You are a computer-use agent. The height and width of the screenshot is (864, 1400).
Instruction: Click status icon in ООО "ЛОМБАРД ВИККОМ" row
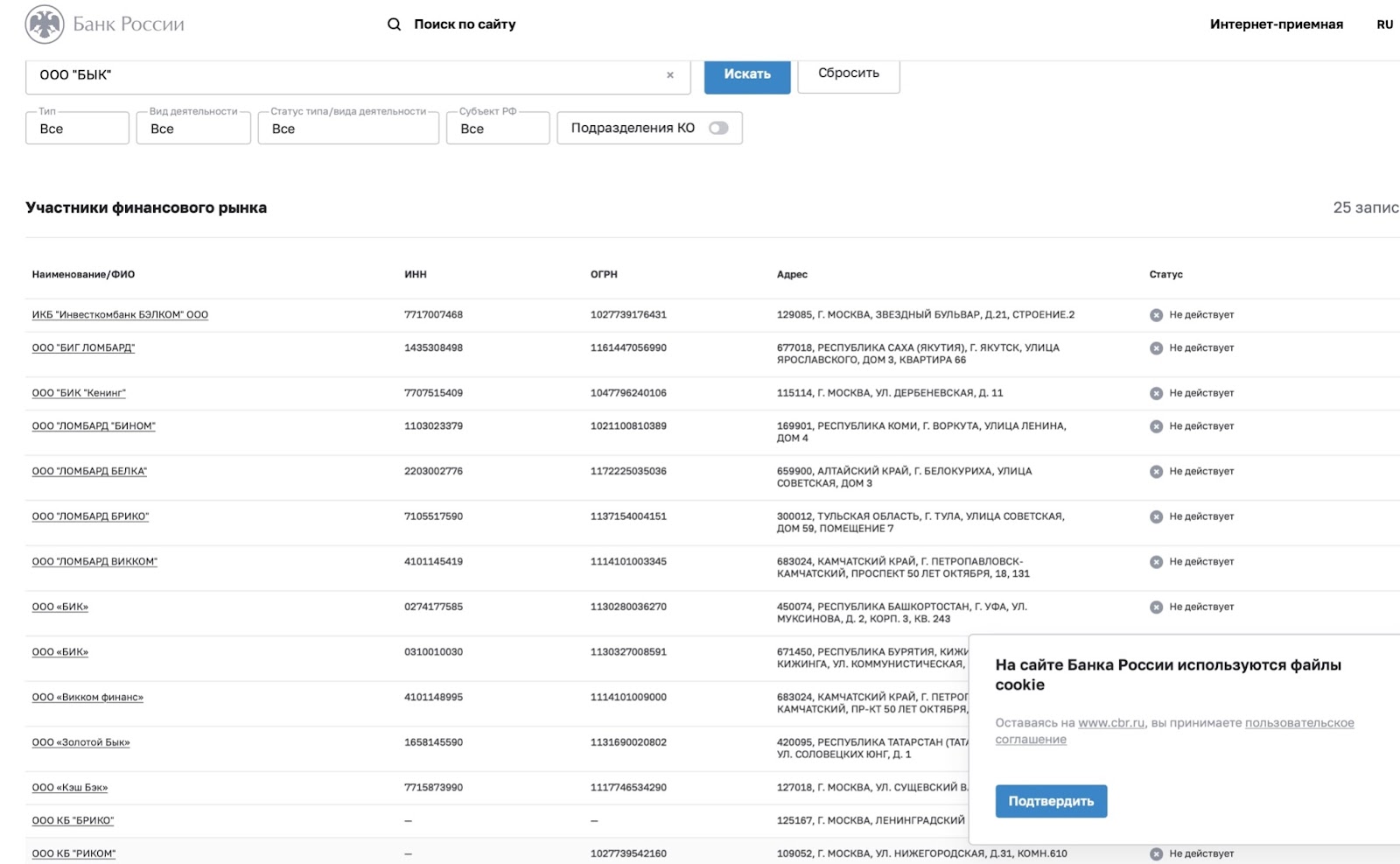point(1156,562)
